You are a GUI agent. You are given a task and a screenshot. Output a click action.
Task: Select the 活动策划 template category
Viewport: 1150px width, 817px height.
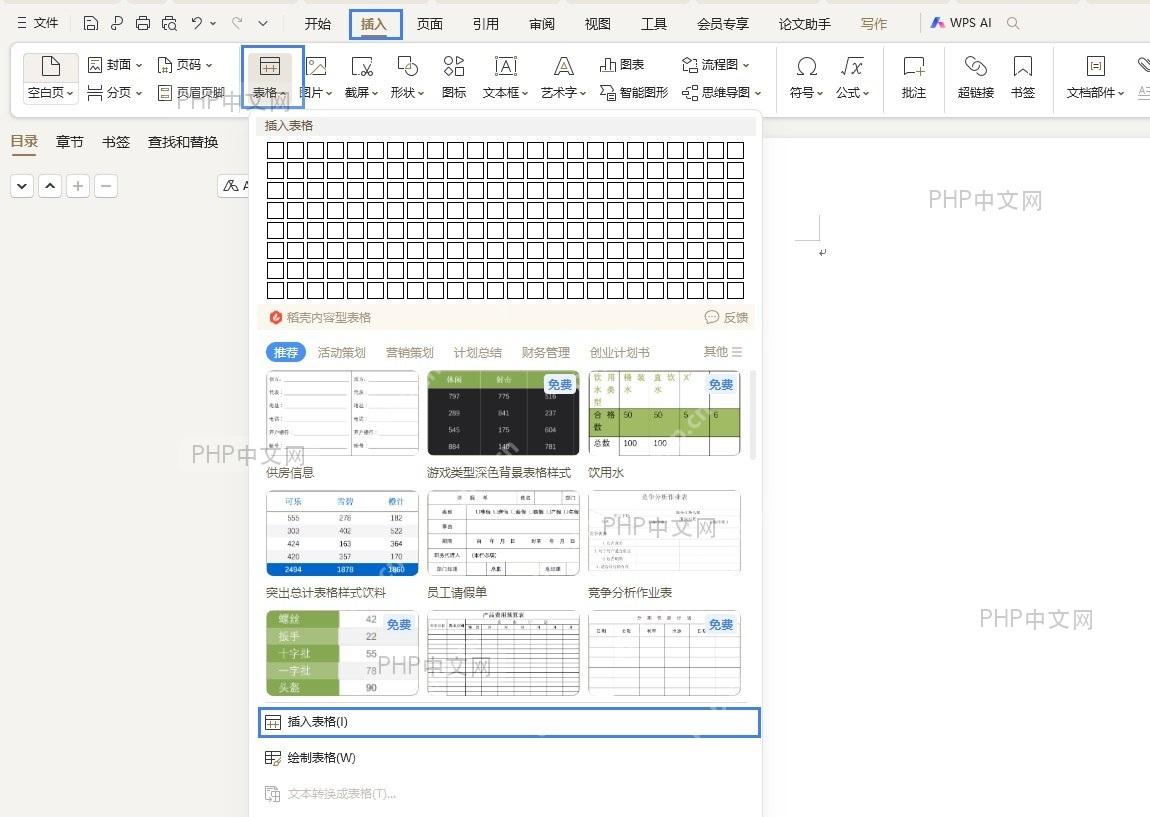click(341, 352)
